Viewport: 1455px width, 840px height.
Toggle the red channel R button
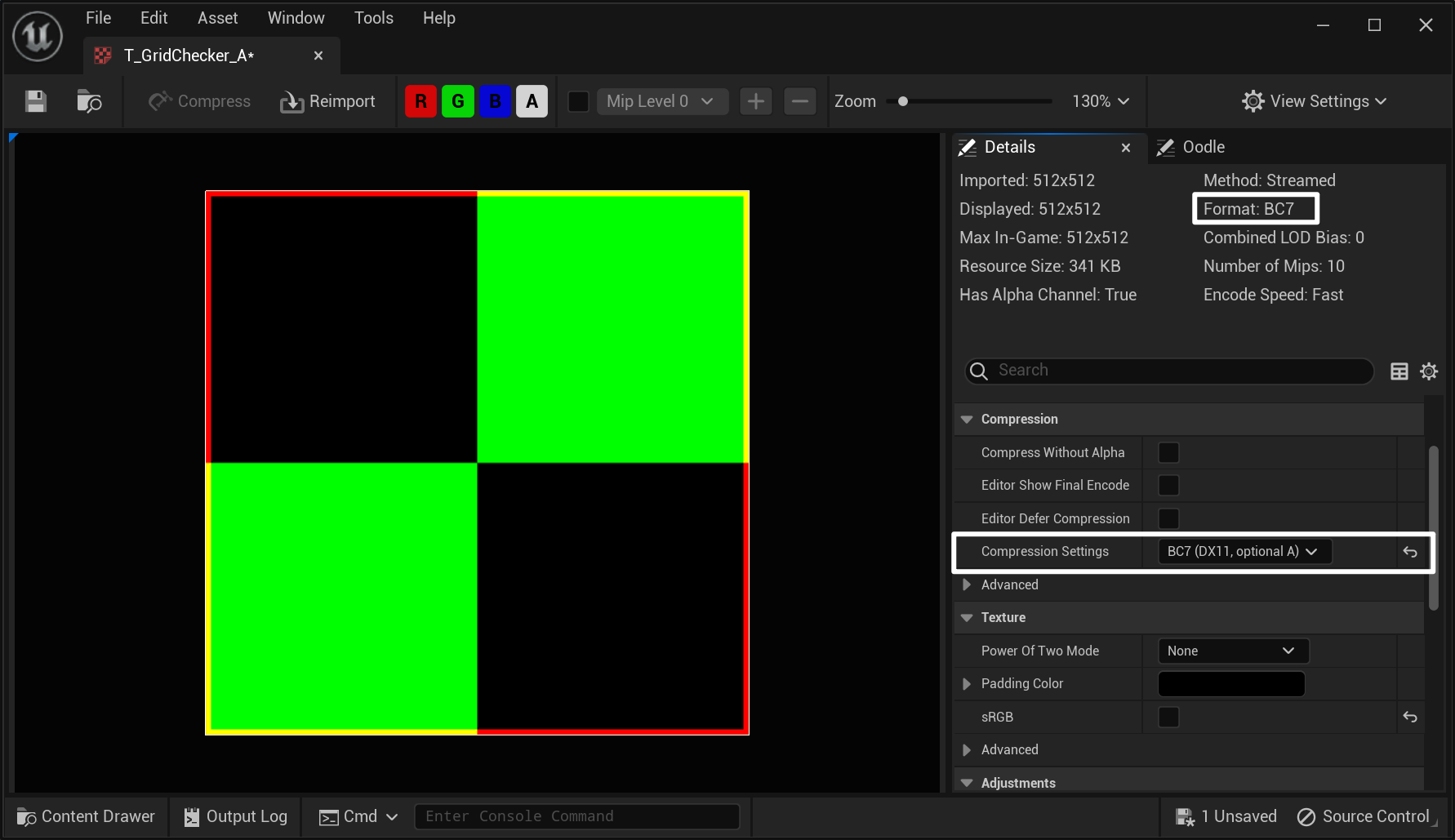420,101
